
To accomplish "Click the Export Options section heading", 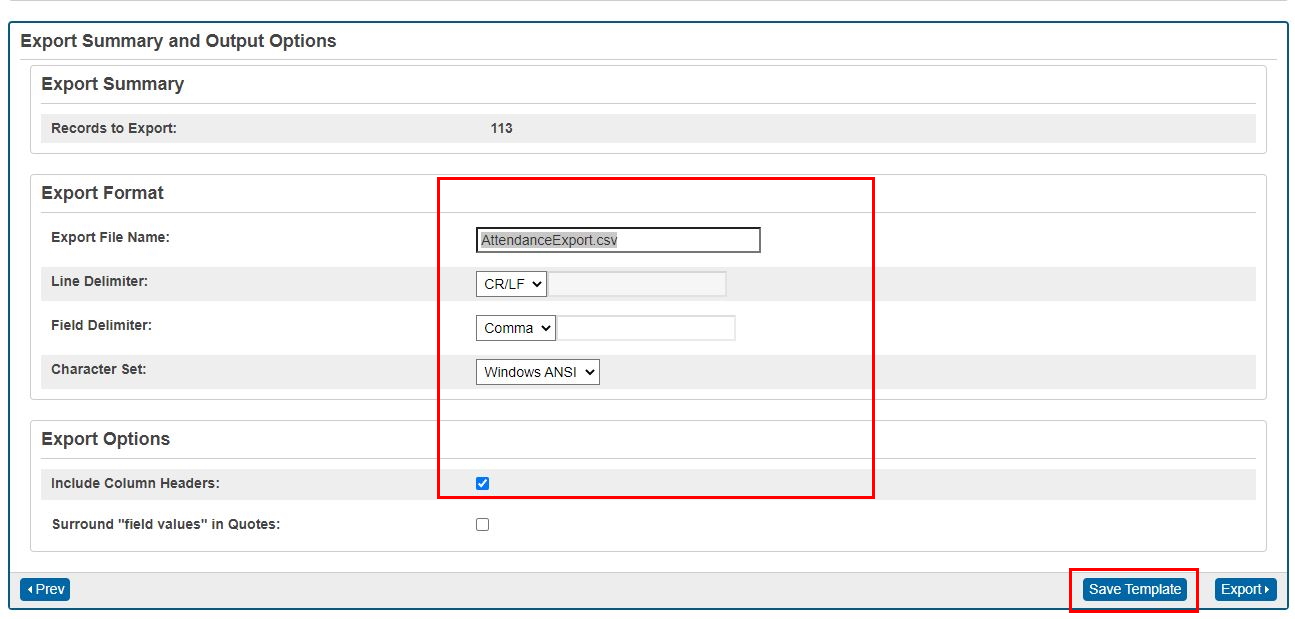I will pyautogui.click(x=105, y=439).
